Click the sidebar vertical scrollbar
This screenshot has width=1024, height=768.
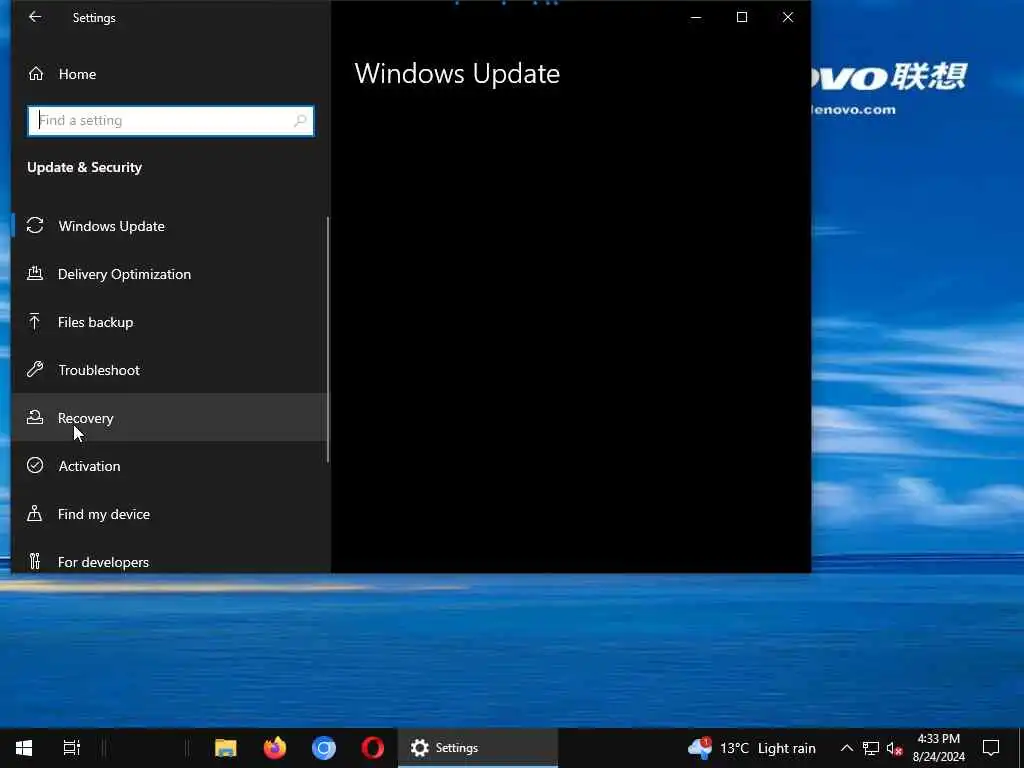tap(327, 340)
